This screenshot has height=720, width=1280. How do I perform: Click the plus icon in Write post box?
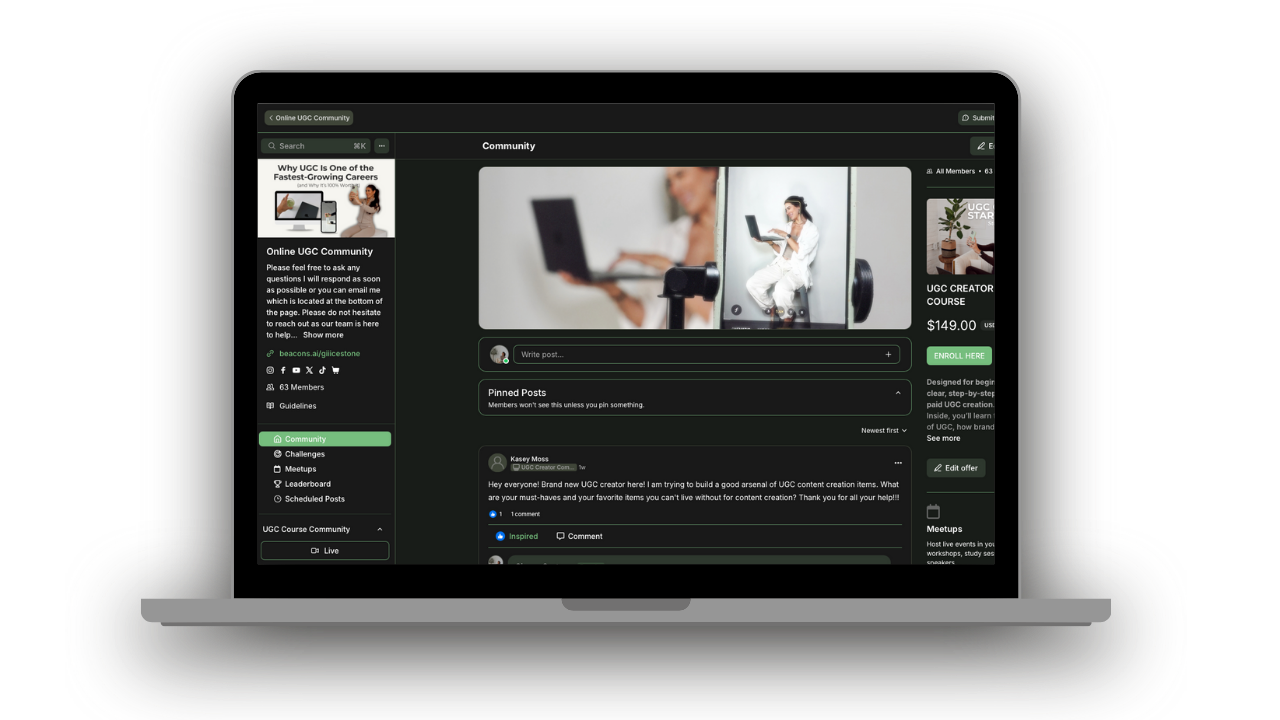(888, 354)
